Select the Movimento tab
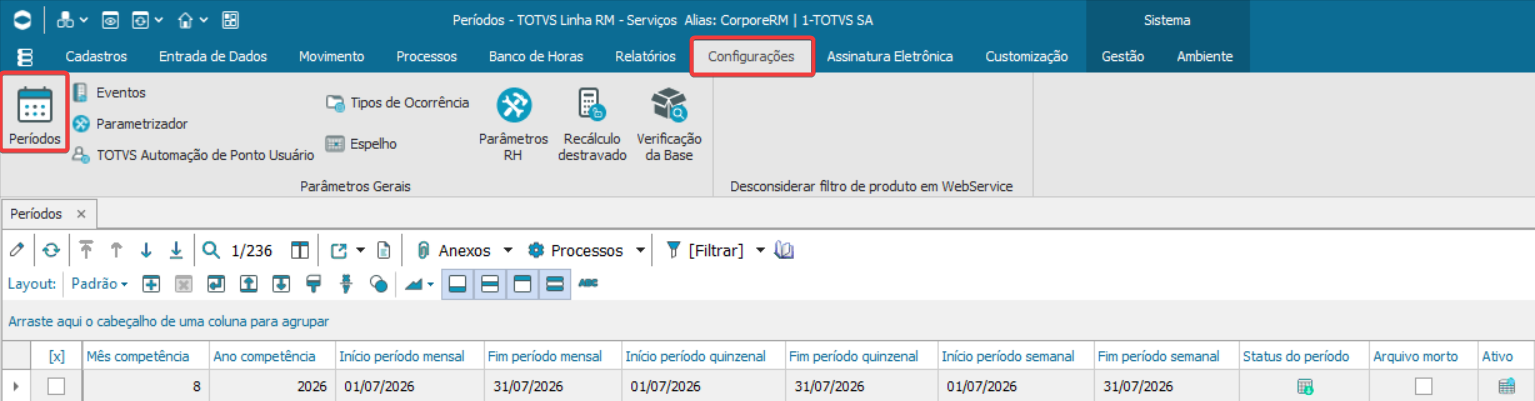Viewport: 1535px width, 401px height. [331, 56]
